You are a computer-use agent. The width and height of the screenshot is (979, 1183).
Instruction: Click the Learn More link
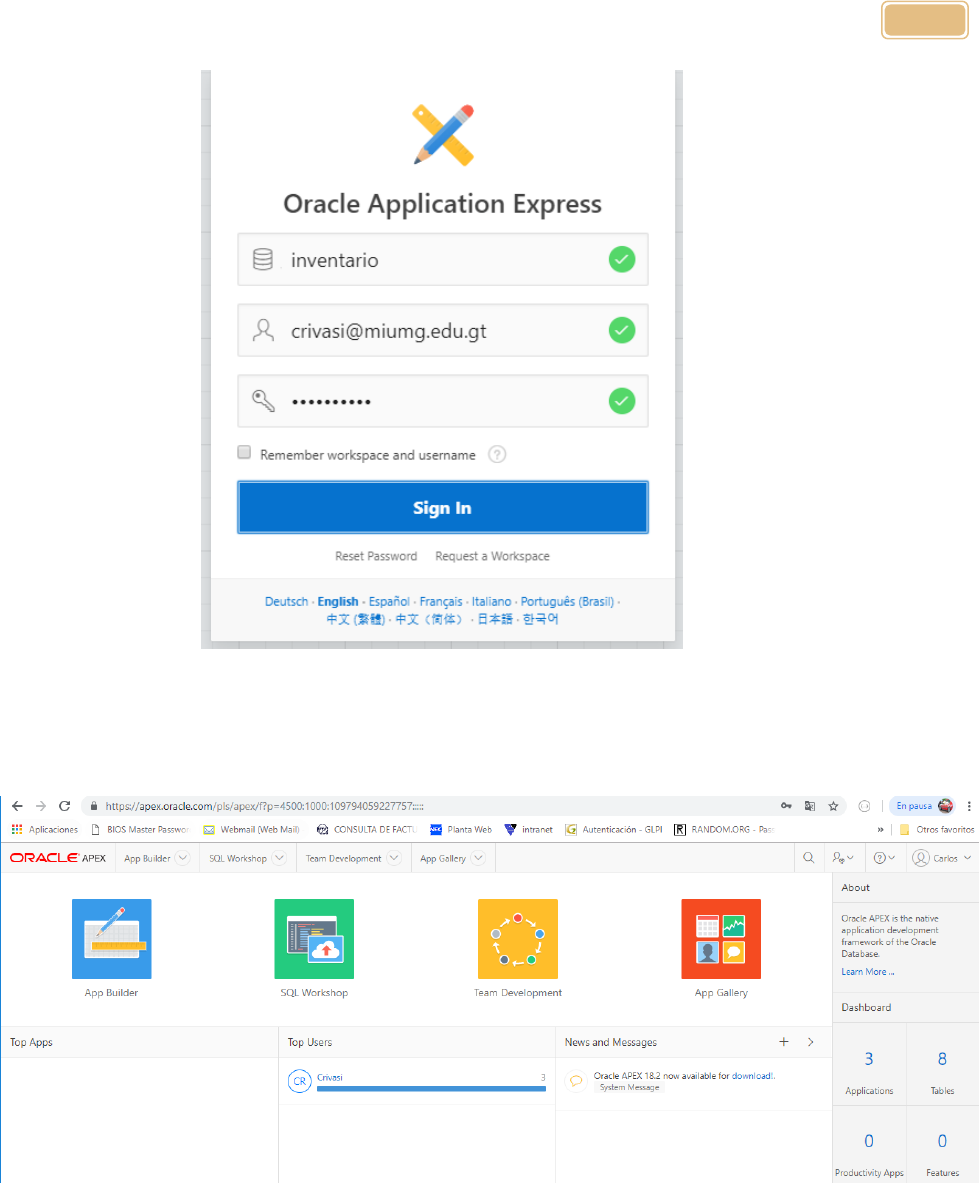coord(867,972)
